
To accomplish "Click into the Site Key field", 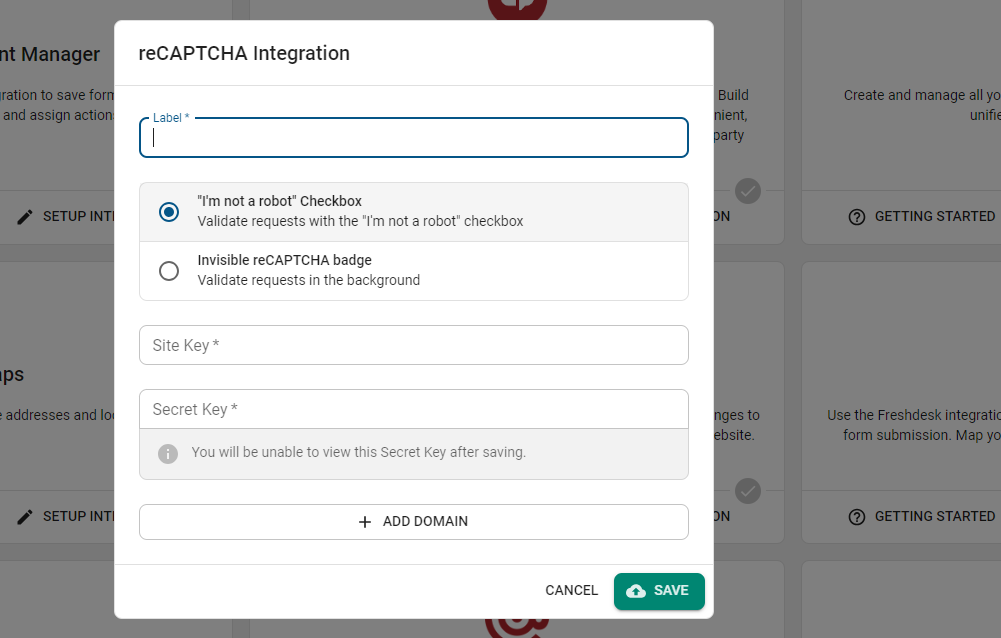I will (414, 345).
